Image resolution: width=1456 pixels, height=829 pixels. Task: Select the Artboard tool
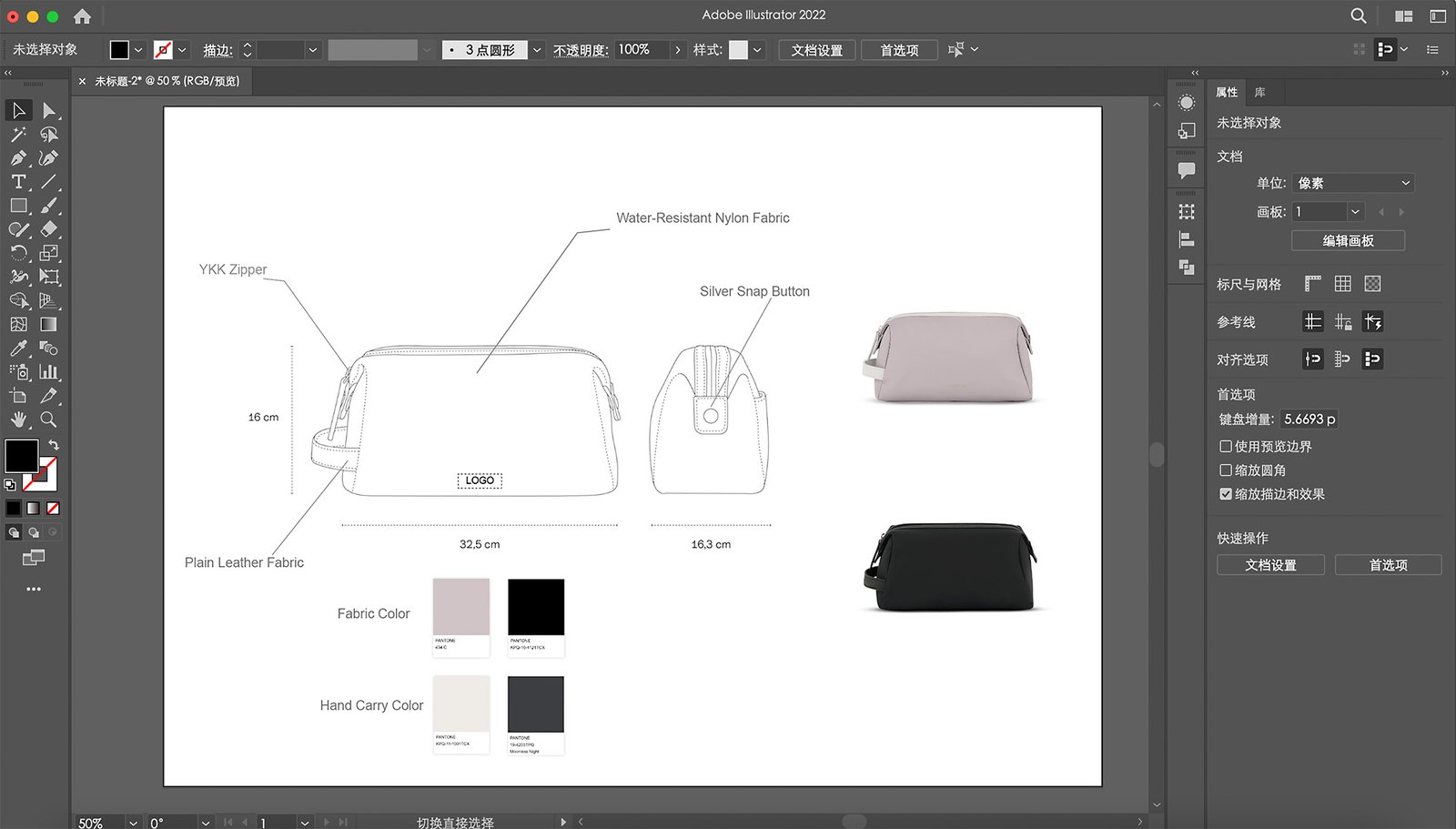click(18, 396)
